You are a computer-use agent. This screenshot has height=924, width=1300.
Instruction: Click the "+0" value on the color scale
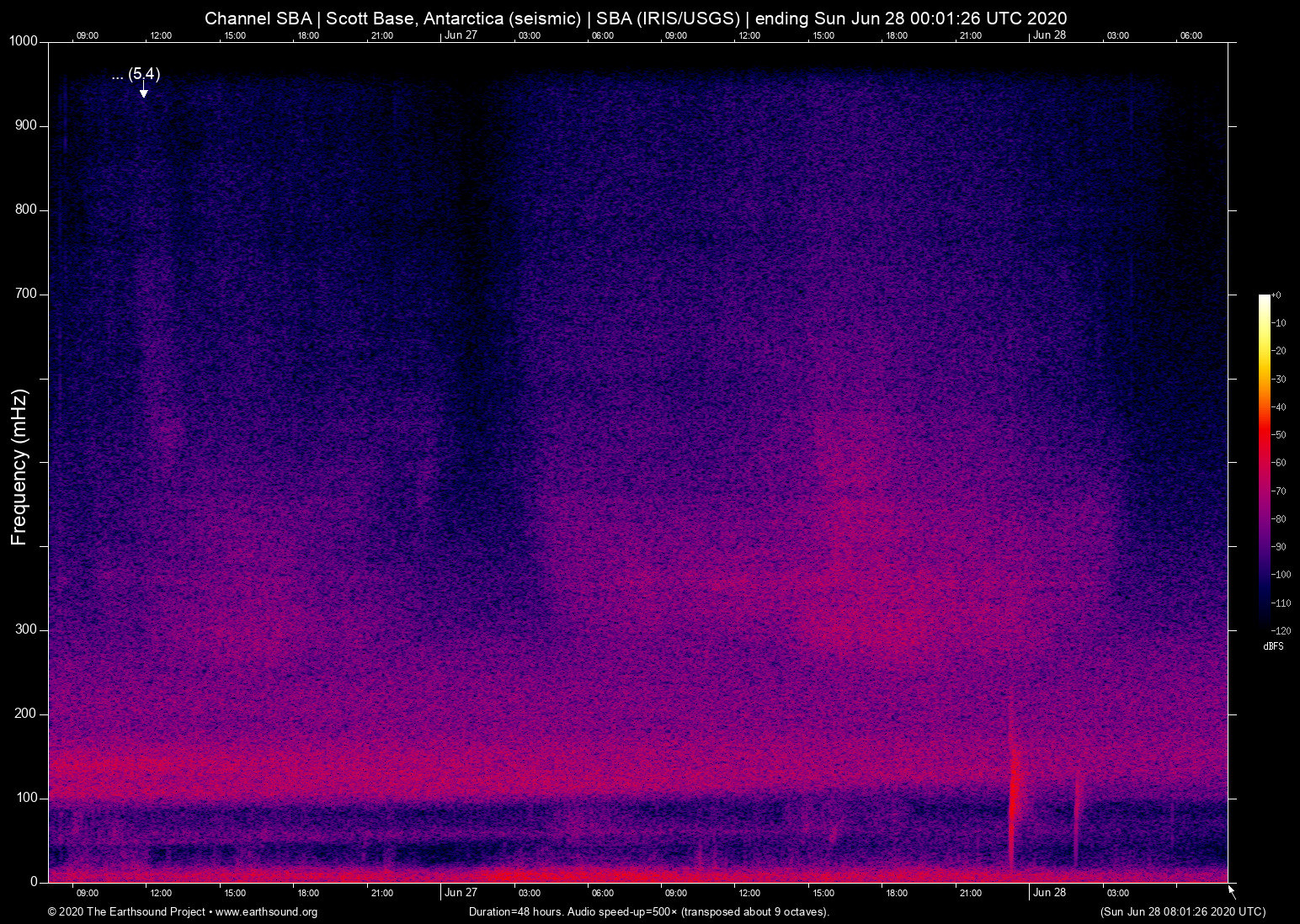(1276, 295)
